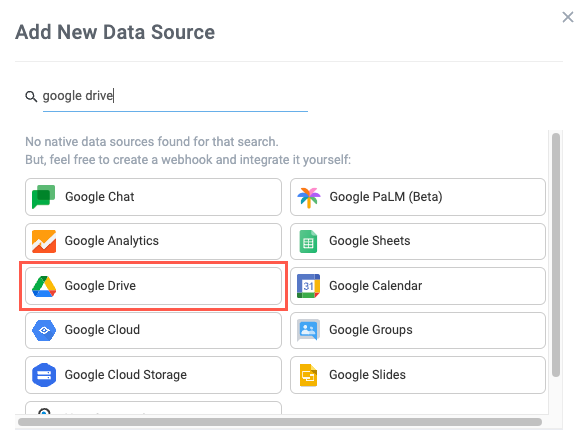Select the Google Slides label

tap(367, 375)
